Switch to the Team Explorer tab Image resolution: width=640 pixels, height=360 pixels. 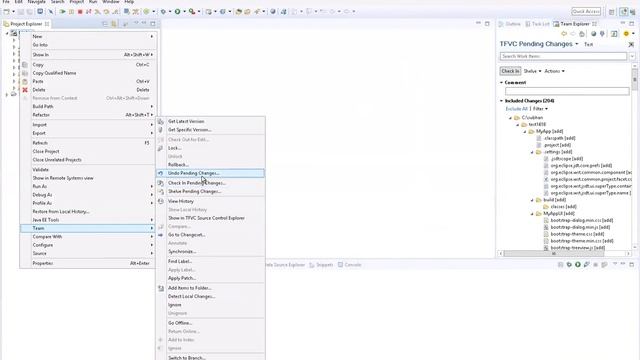(575, 24)
